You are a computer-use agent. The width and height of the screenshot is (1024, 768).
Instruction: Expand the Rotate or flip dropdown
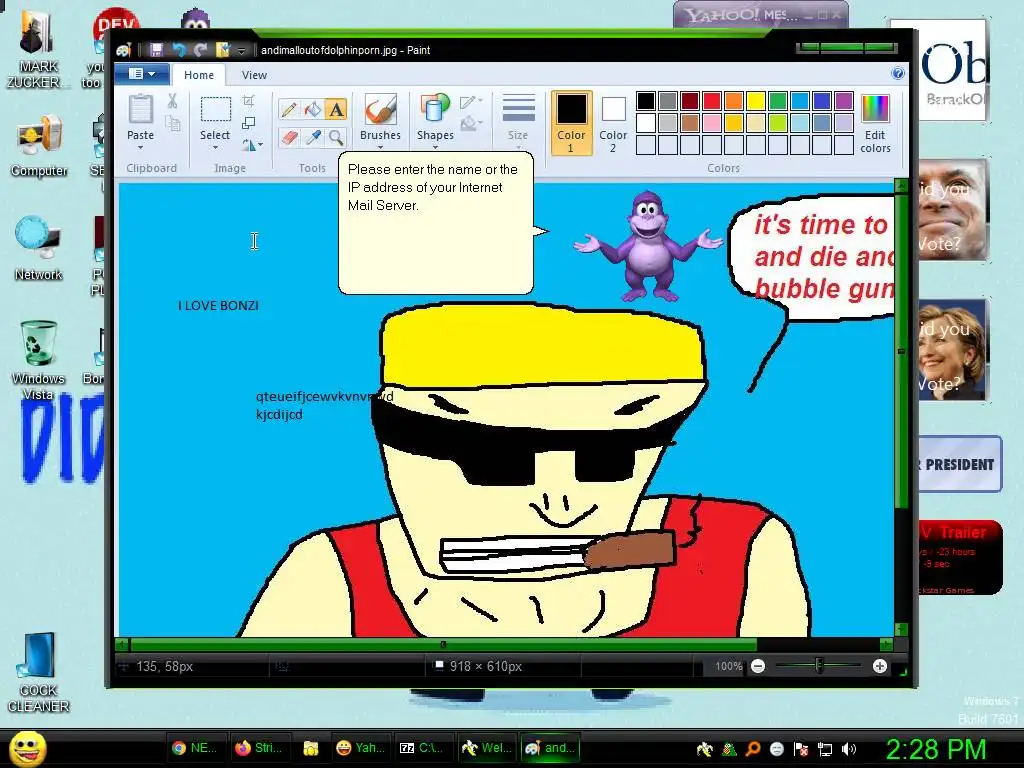pyautogui.click(x=252, y=145)
